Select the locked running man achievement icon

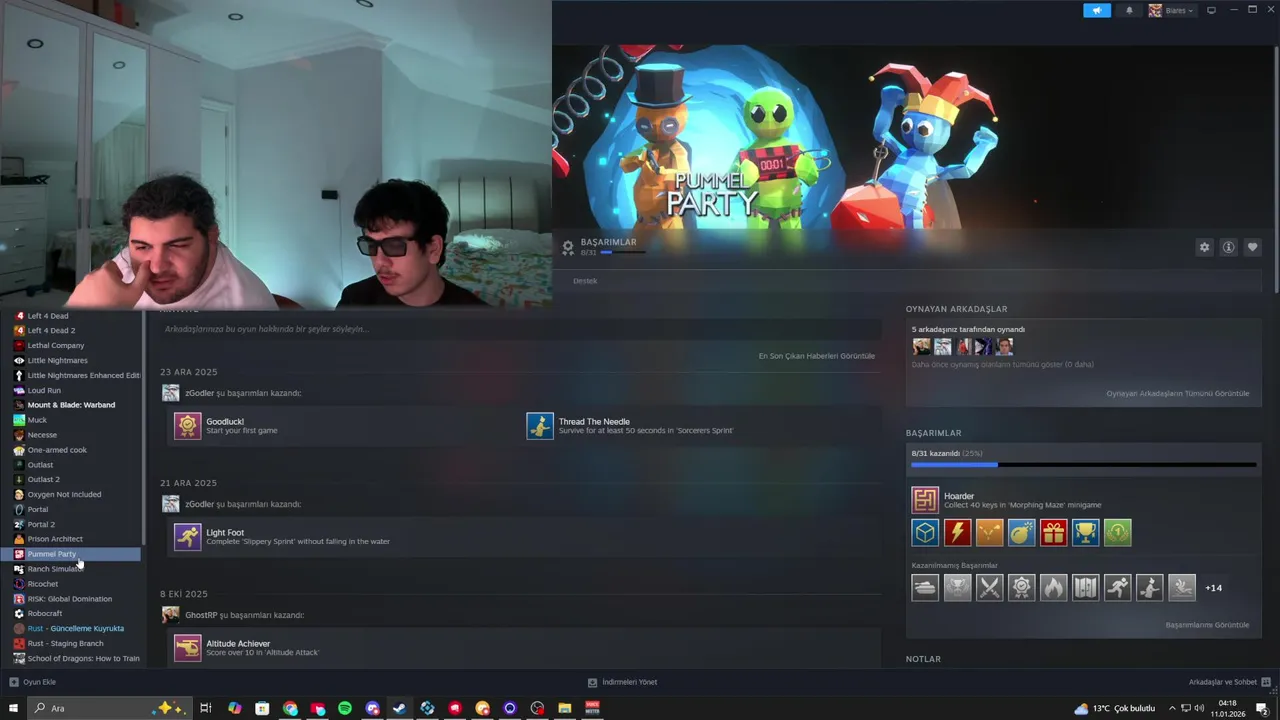coord(1117,588)
